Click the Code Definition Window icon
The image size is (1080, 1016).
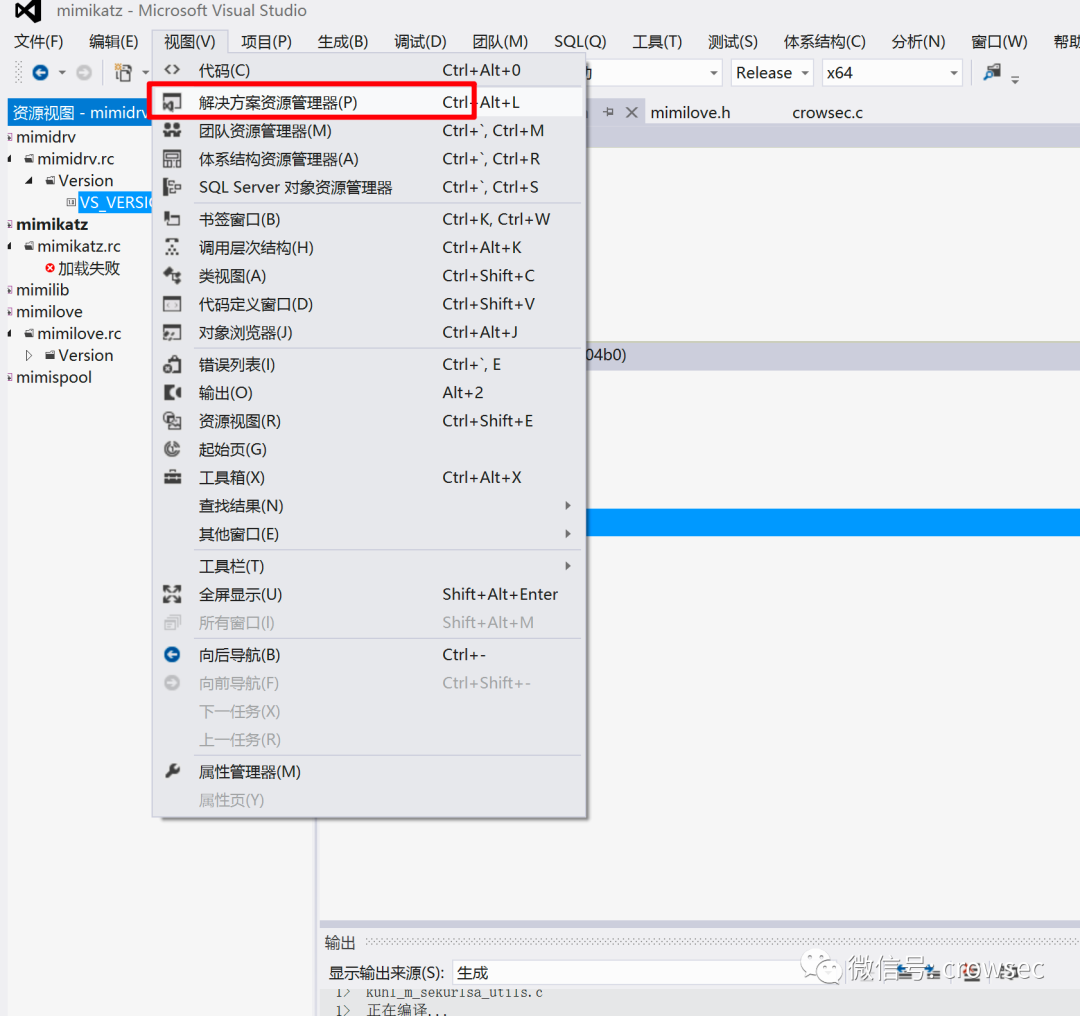pyautogui.click(x=172, y=304)
